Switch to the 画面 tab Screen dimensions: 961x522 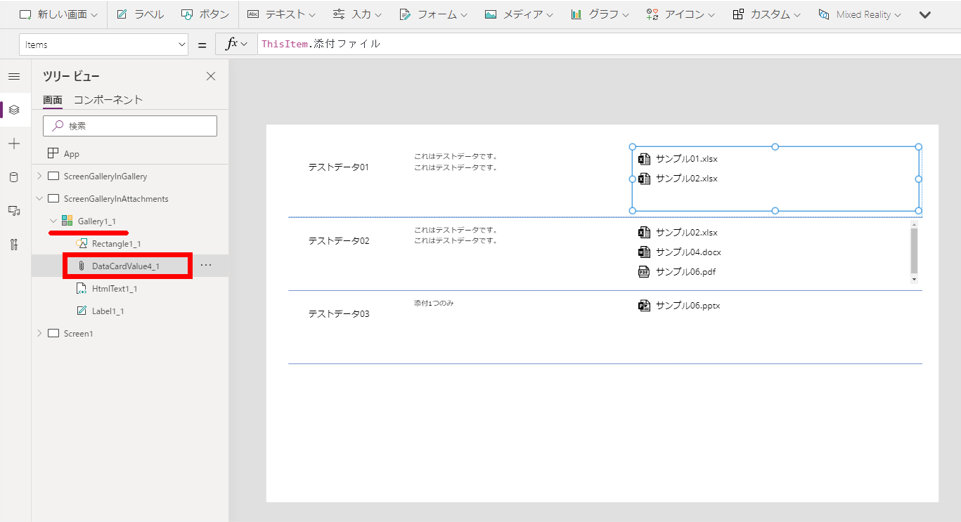click(52, 100)
